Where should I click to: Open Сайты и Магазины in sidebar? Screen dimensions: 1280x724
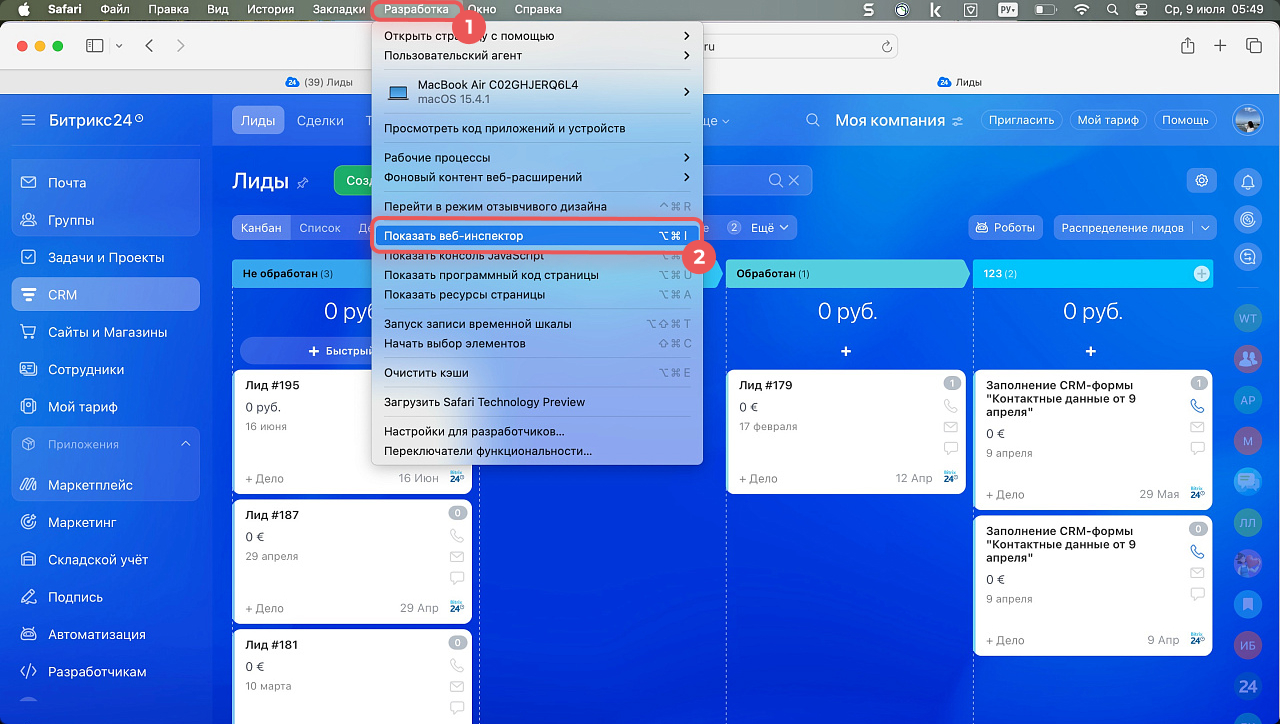click(106, 332)
